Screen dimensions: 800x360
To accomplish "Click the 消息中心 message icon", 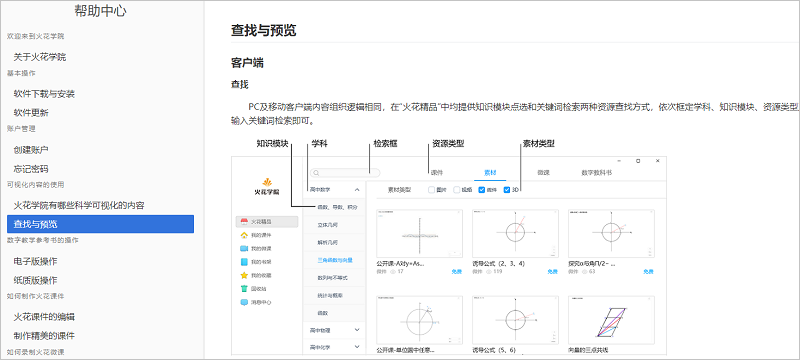I will (x=244, y=302).
